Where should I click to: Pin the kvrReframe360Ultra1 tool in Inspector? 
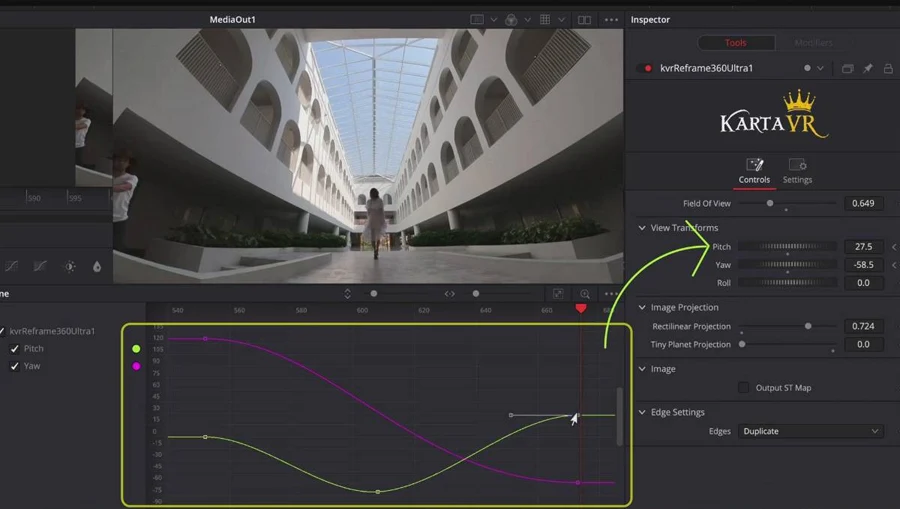[867, 69]
